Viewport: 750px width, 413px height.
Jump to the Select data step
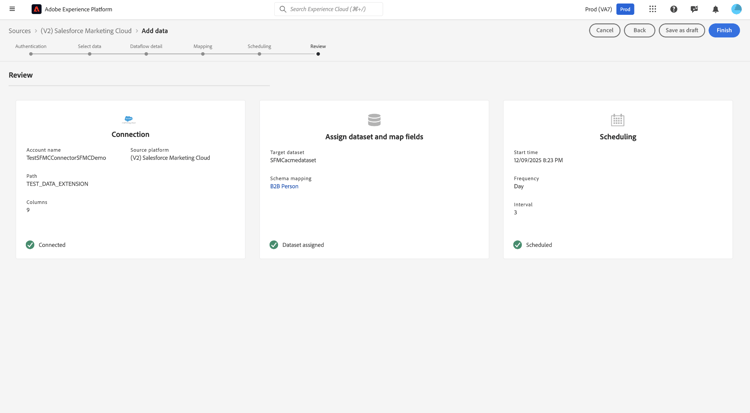[89, 54]
